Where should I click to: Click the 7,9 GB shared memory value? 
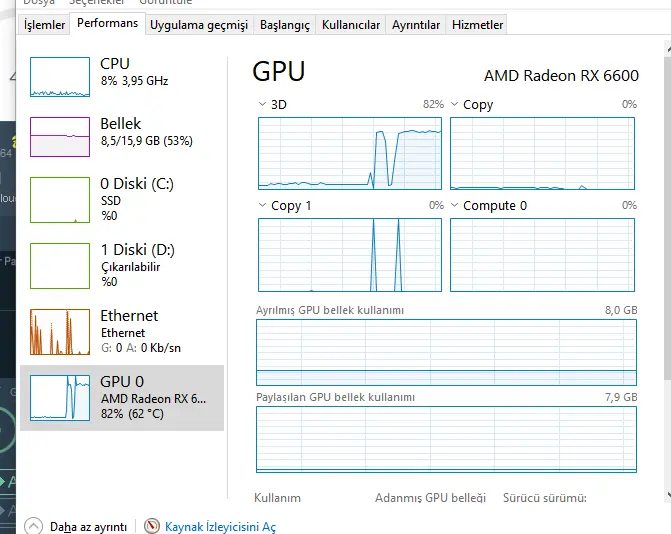[x=621, y=398]
